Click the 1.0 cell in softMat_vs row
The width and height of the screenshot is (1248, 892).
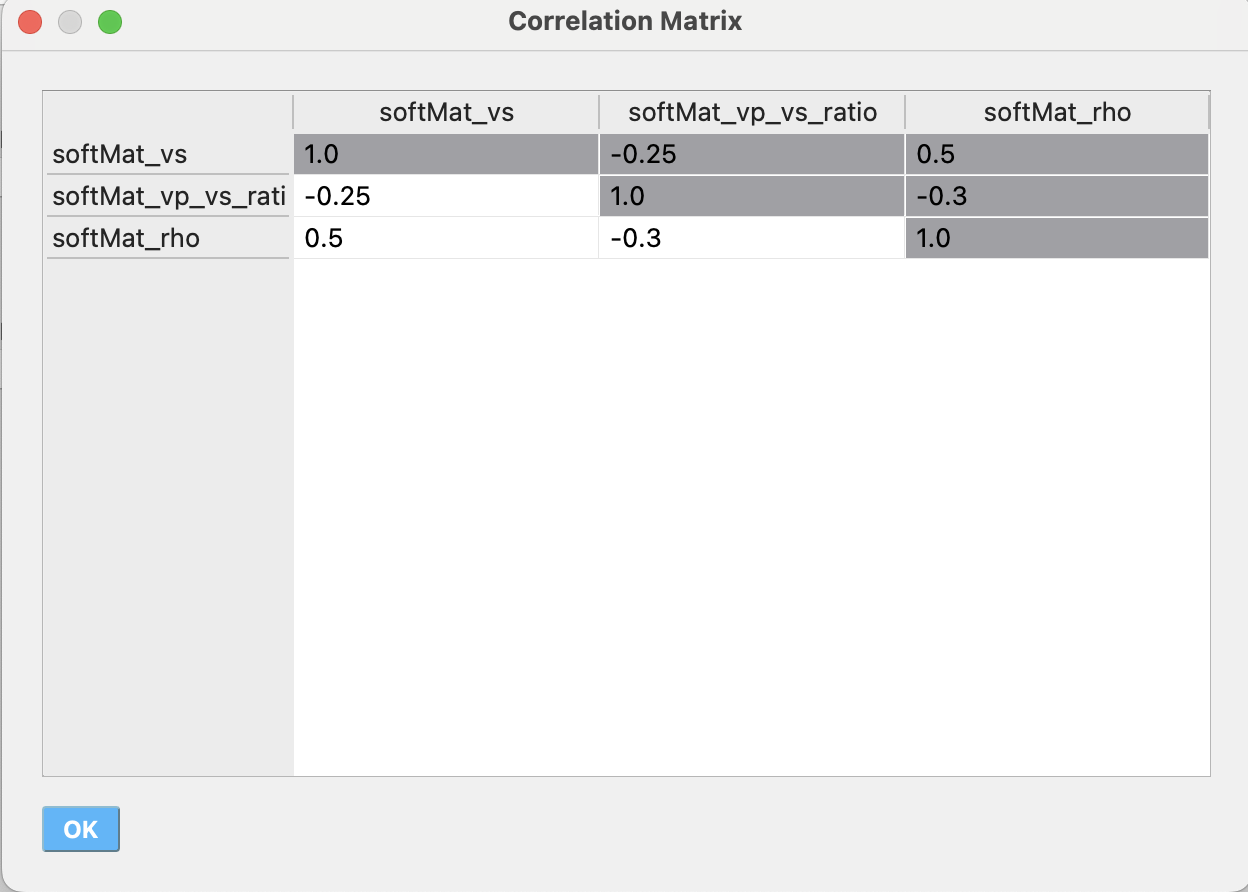point(446,154)
